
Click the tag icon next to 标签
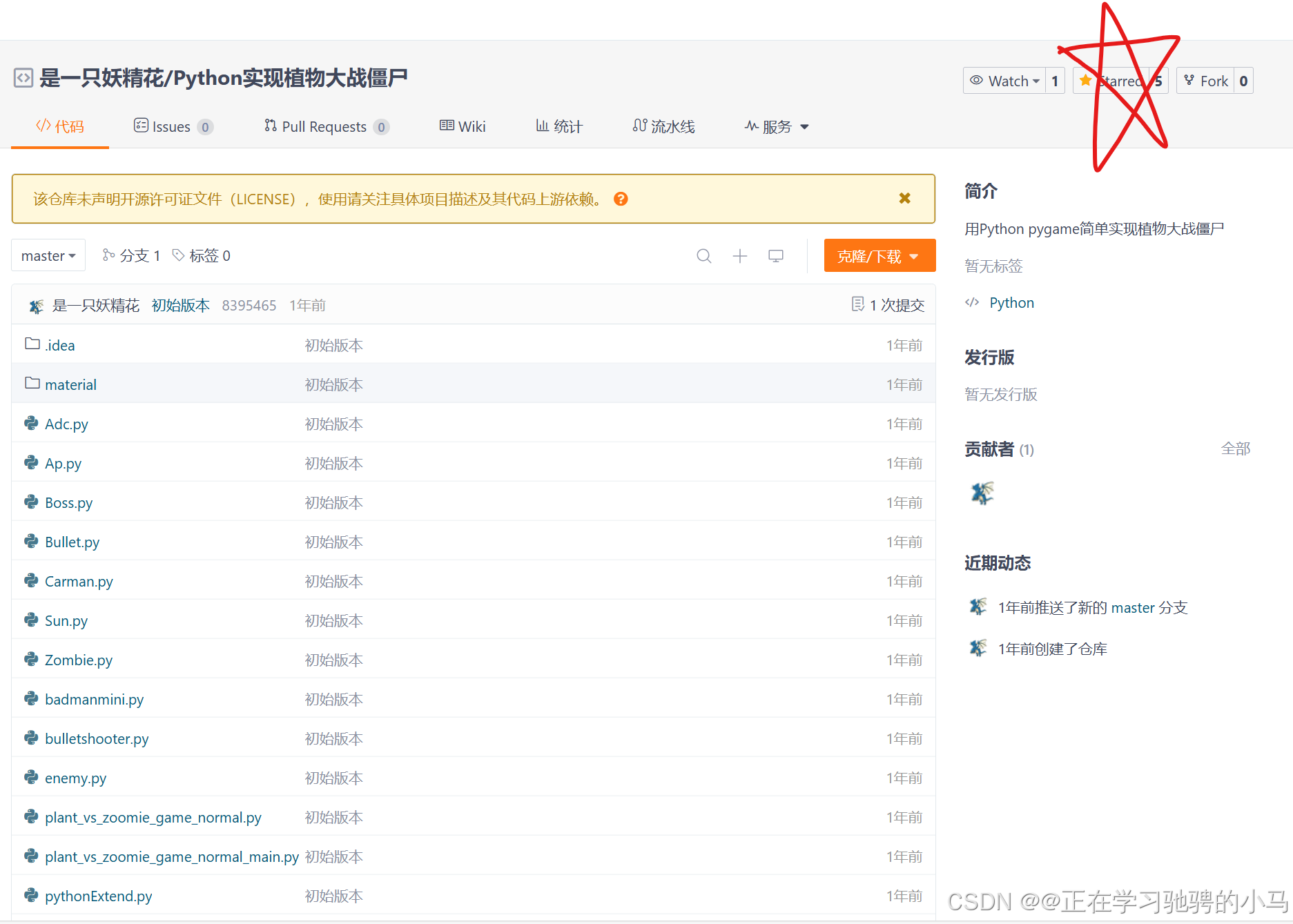point(178,255)
